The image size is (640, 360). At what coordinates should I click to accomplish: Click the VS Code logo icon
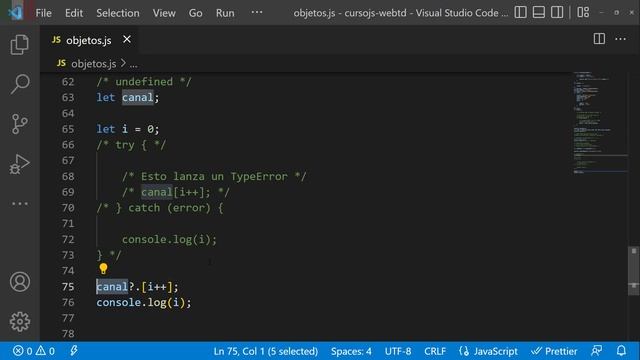click(16, 13)
